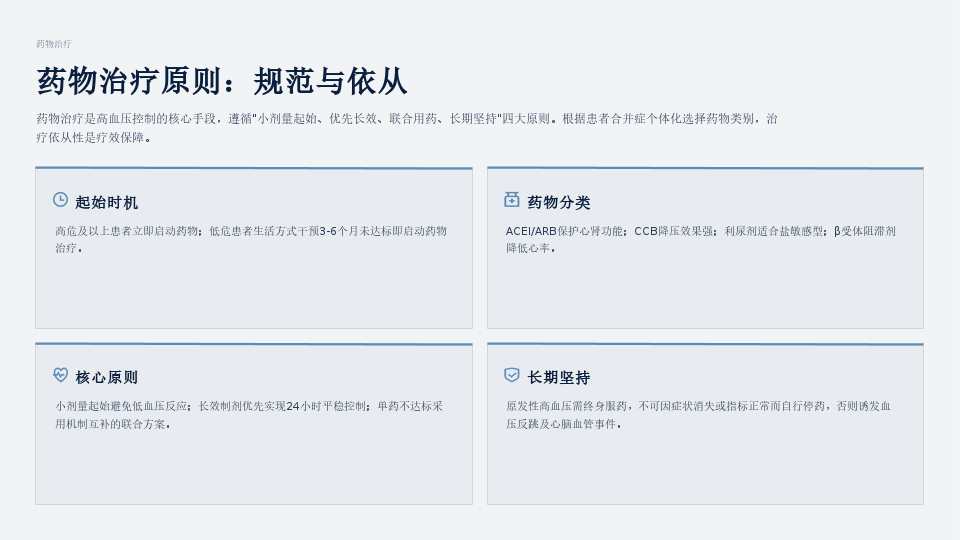The image size is (960, 540).
Task: Select the 药物分类 card heading
Action: (559, 202)
